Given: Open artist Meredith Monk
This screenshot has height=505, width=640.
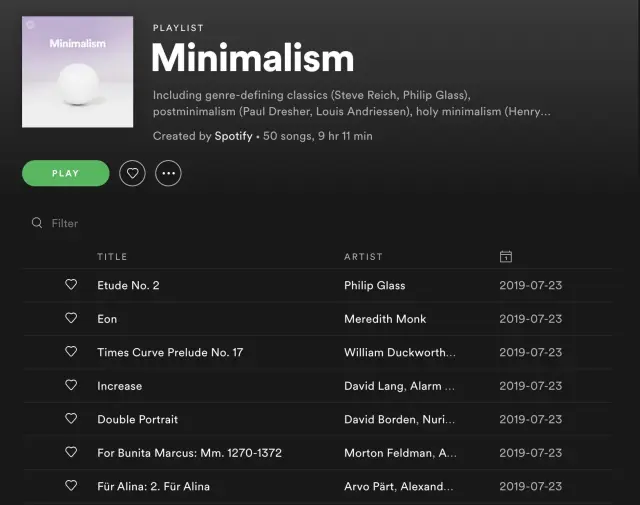Looking at the screenshot, I should coord(384,319).
